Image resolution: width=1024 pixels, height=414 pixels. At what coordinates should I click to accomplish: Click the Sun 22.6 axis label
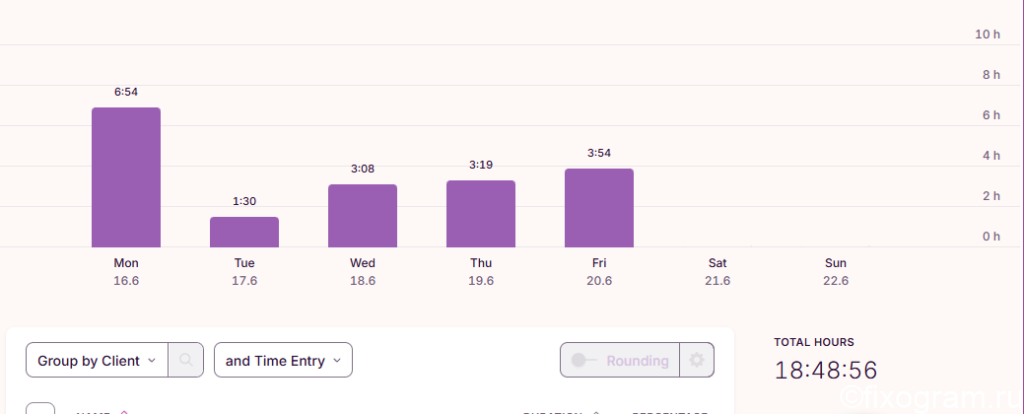[x=835, y=272]
